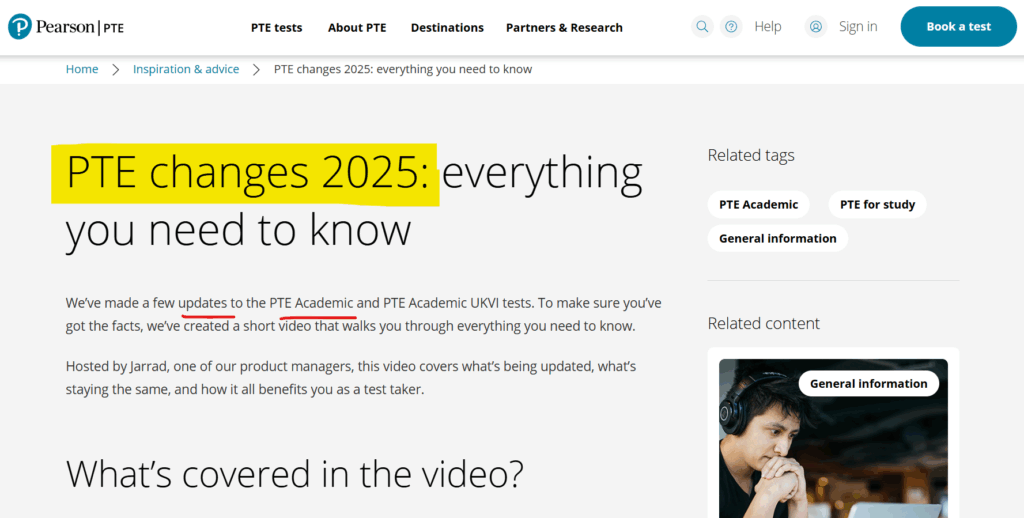Viewport: 1024px width, 518px height.
Task: Click the paragraph starting 'We've made a few updates'
Action: point(364,314)
